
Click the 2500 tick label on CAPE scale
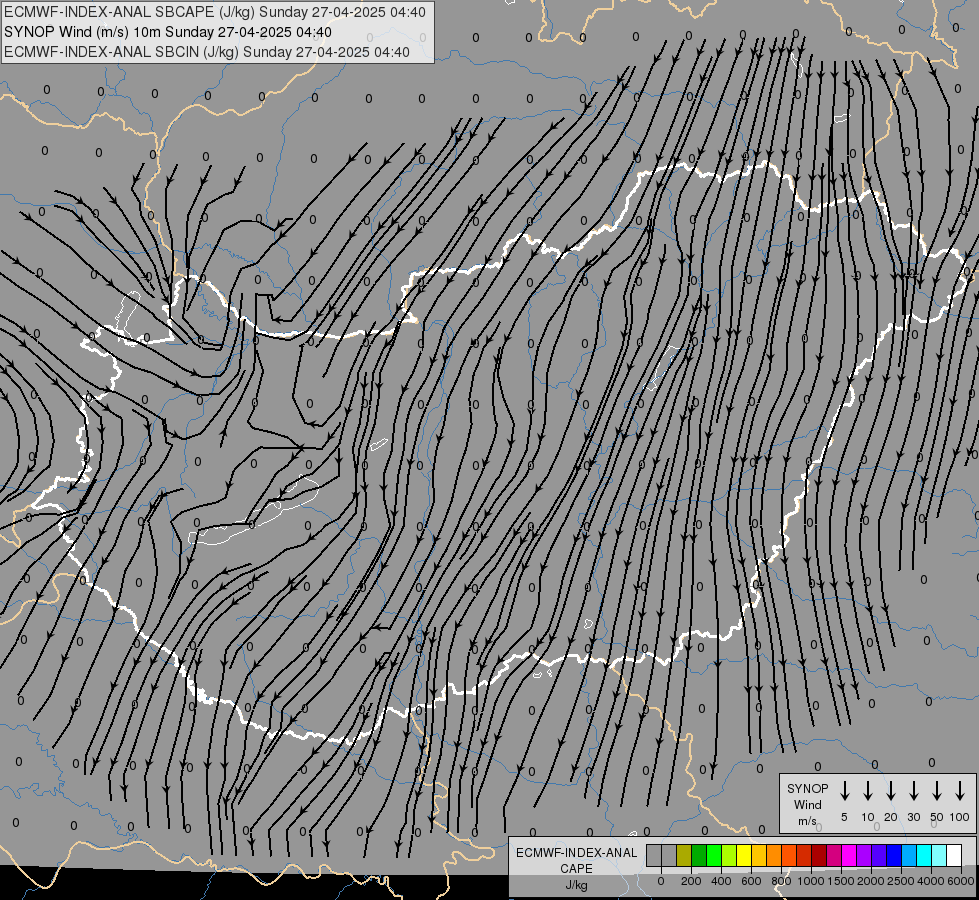pyautogui.click(x=901, y=881)
